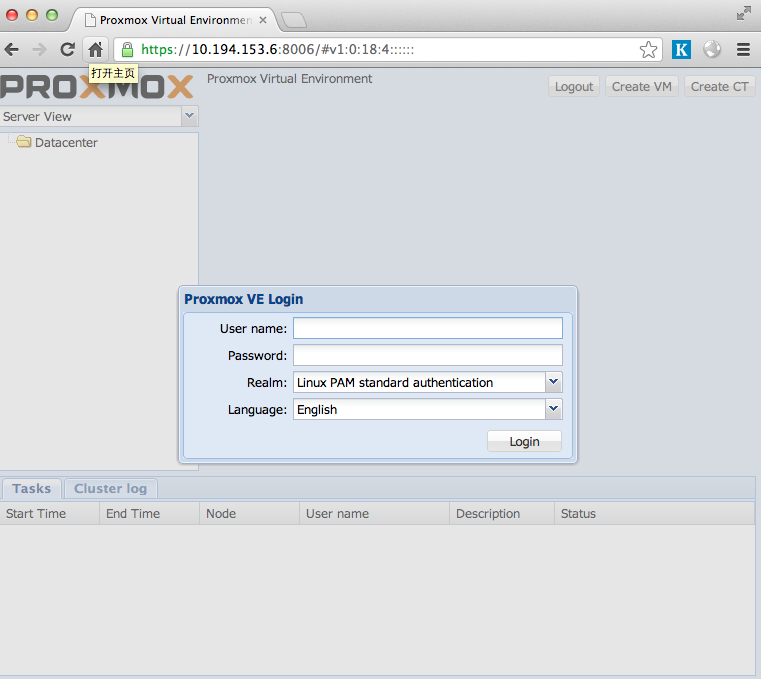
Task: Select Datacenter in the tree
Action: [x=66, y=143]
